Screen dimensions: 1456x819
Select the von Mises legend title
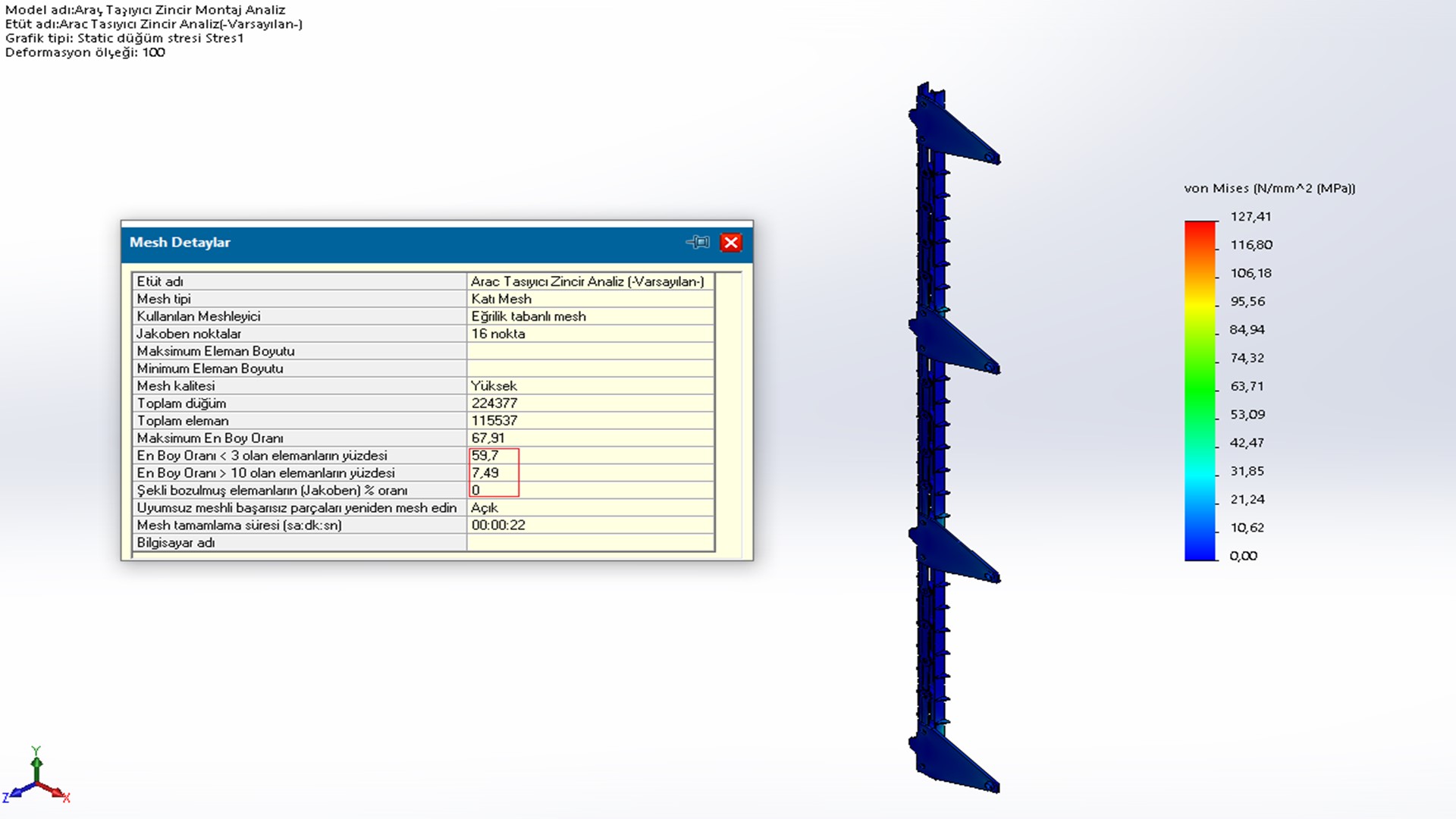click(1269, 189)
